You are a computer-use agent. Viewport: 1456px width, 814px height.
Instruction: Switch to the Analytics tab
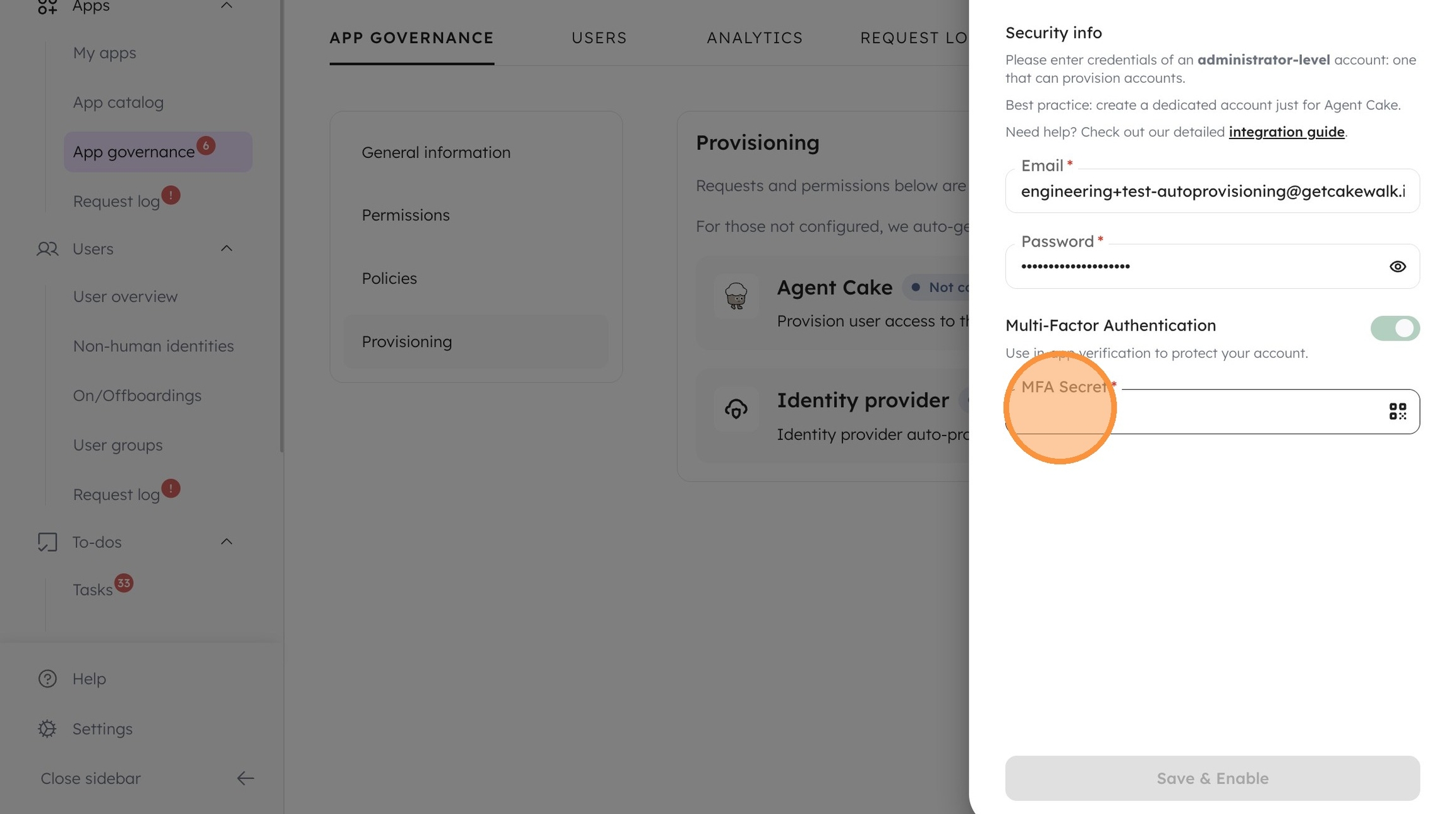click(x=755, y=38)
